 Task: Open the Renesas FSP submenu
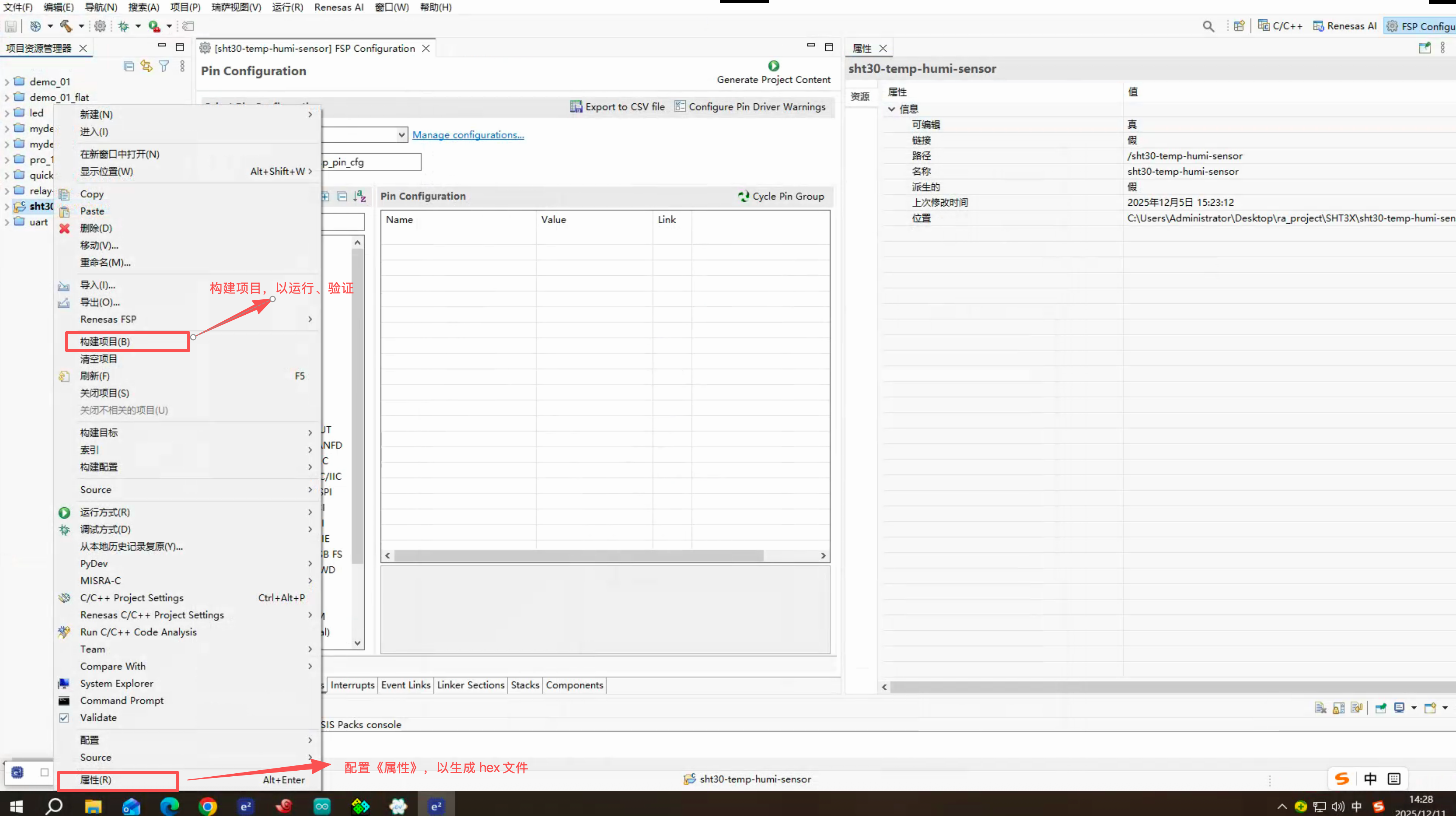click(x=188, y=319)
